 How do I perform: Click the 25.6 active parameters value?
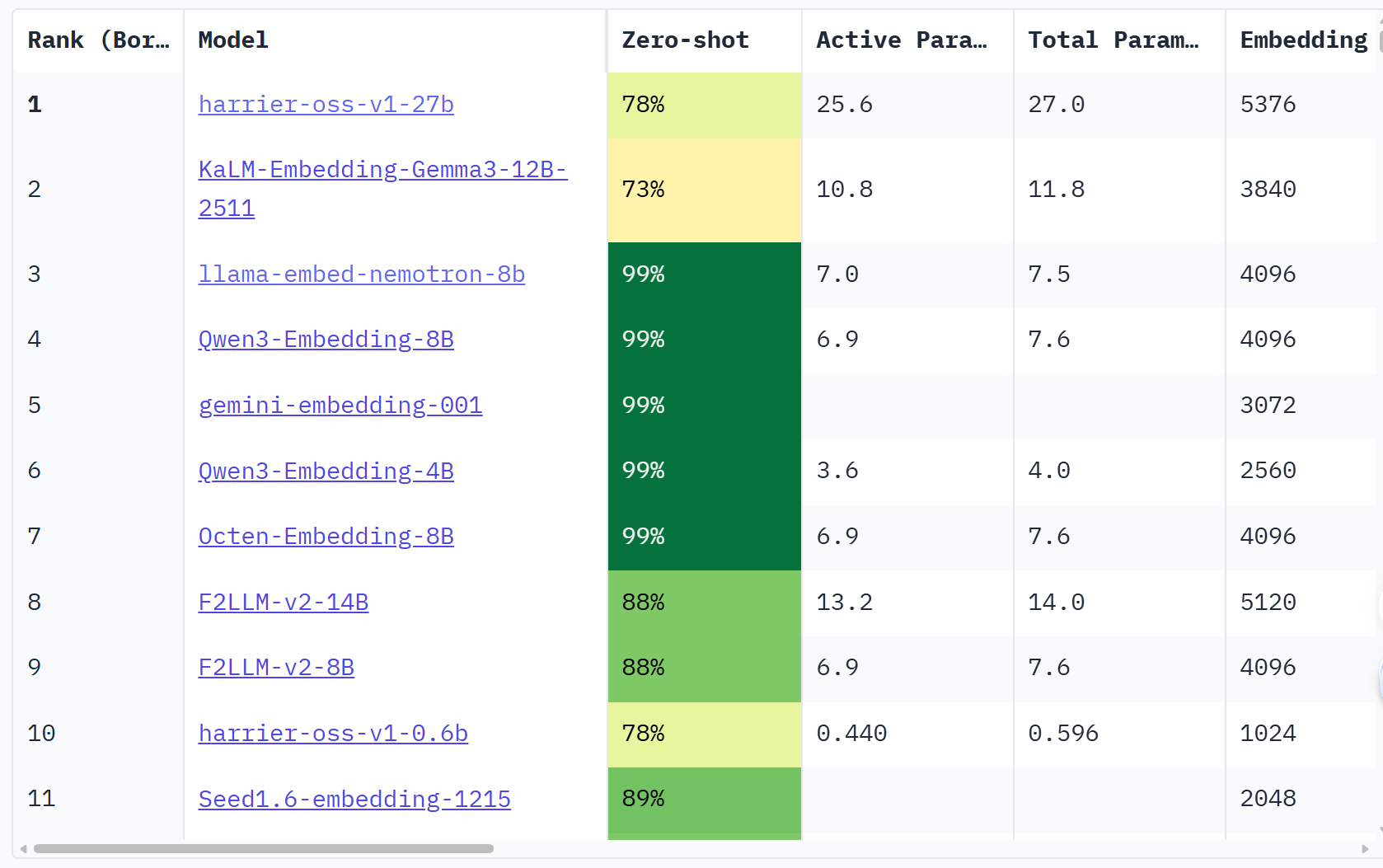tap(844, 105)
